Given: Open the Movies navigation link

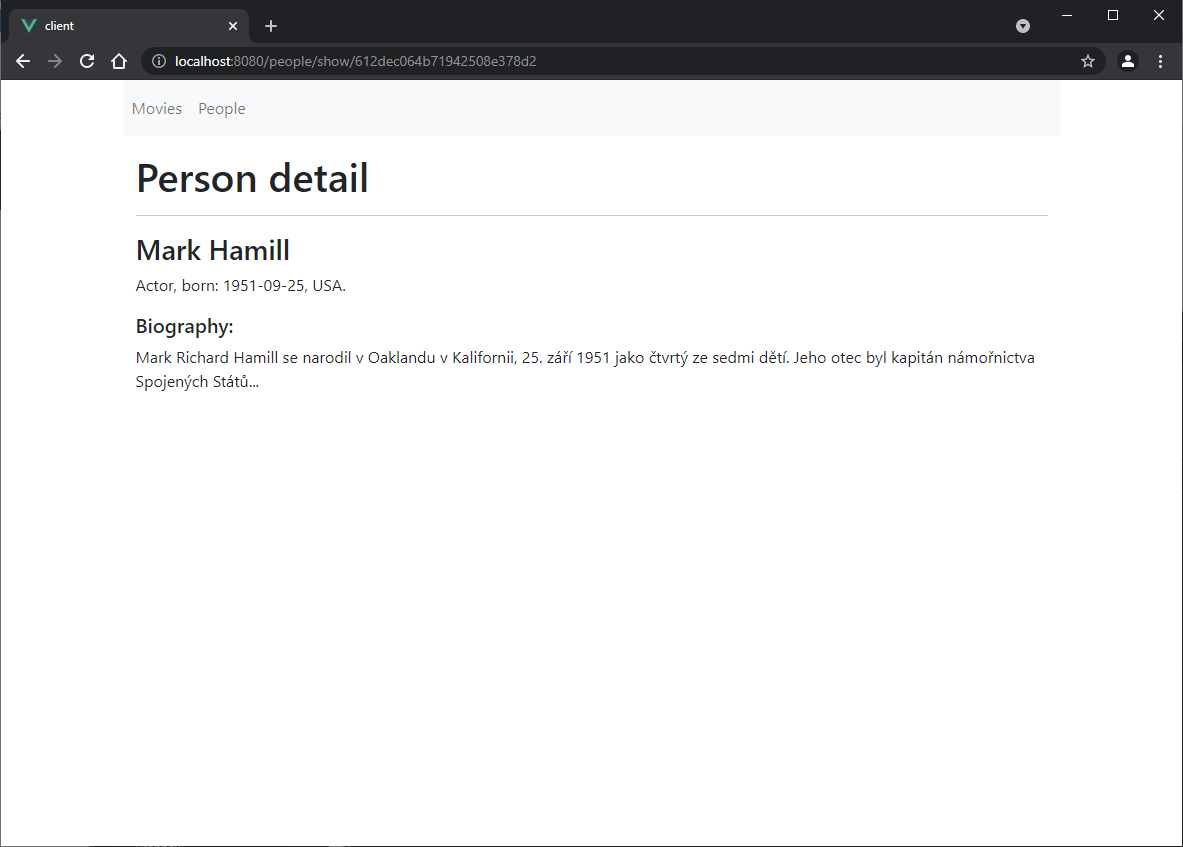Looking at the screenshot, I should coord(157,109).
